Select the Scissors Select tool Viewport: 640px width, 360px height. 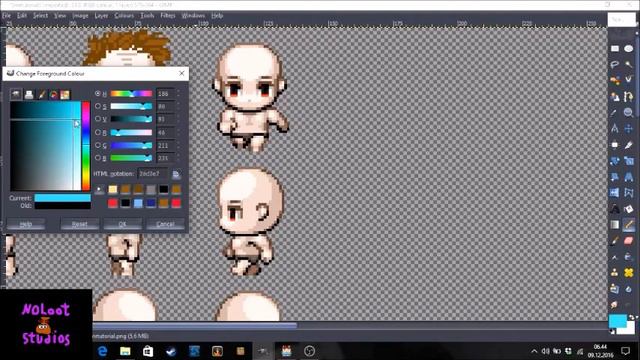629,80
